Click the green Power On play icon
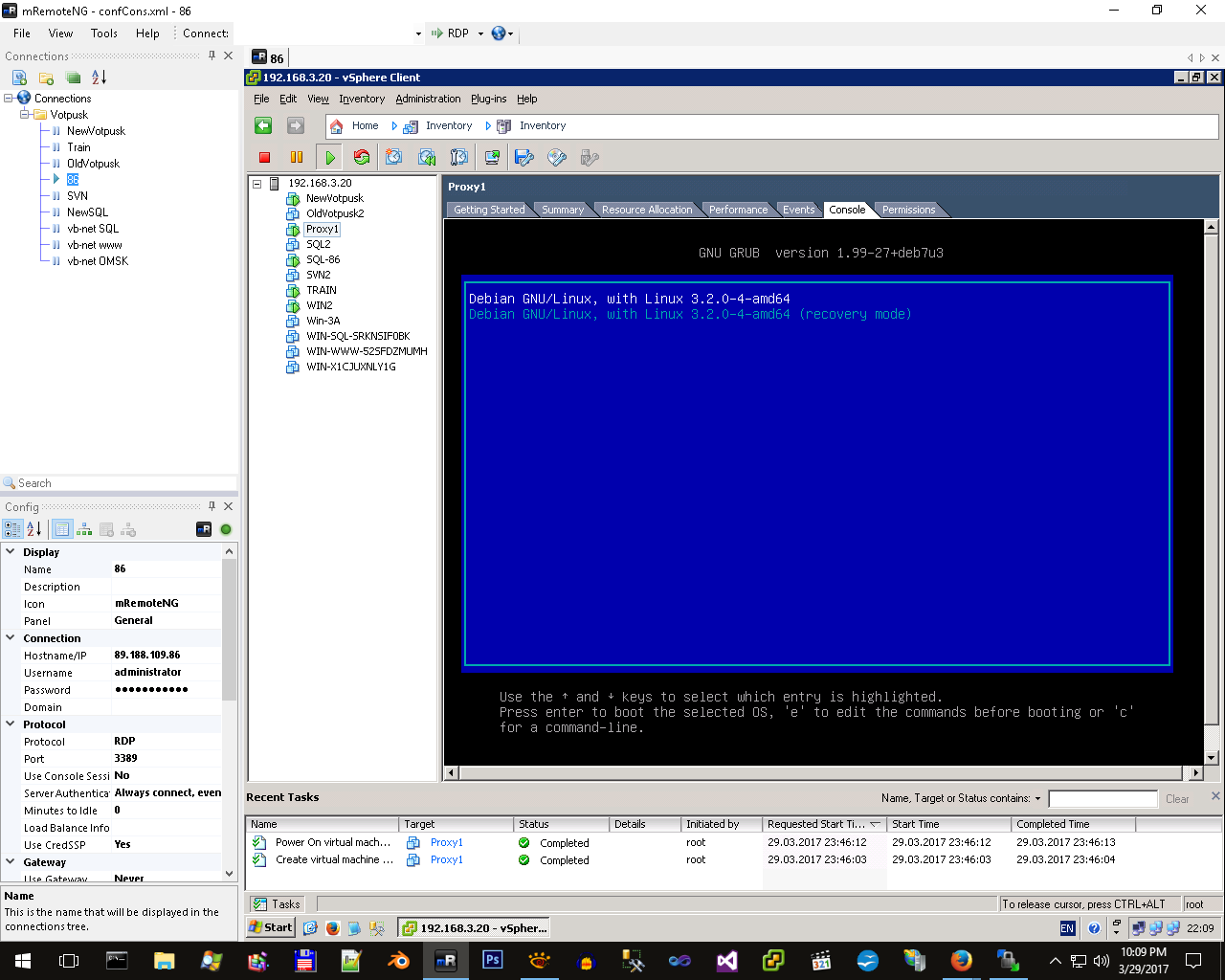This screenshot has width=1225, height=980. (x=330, y=157)
